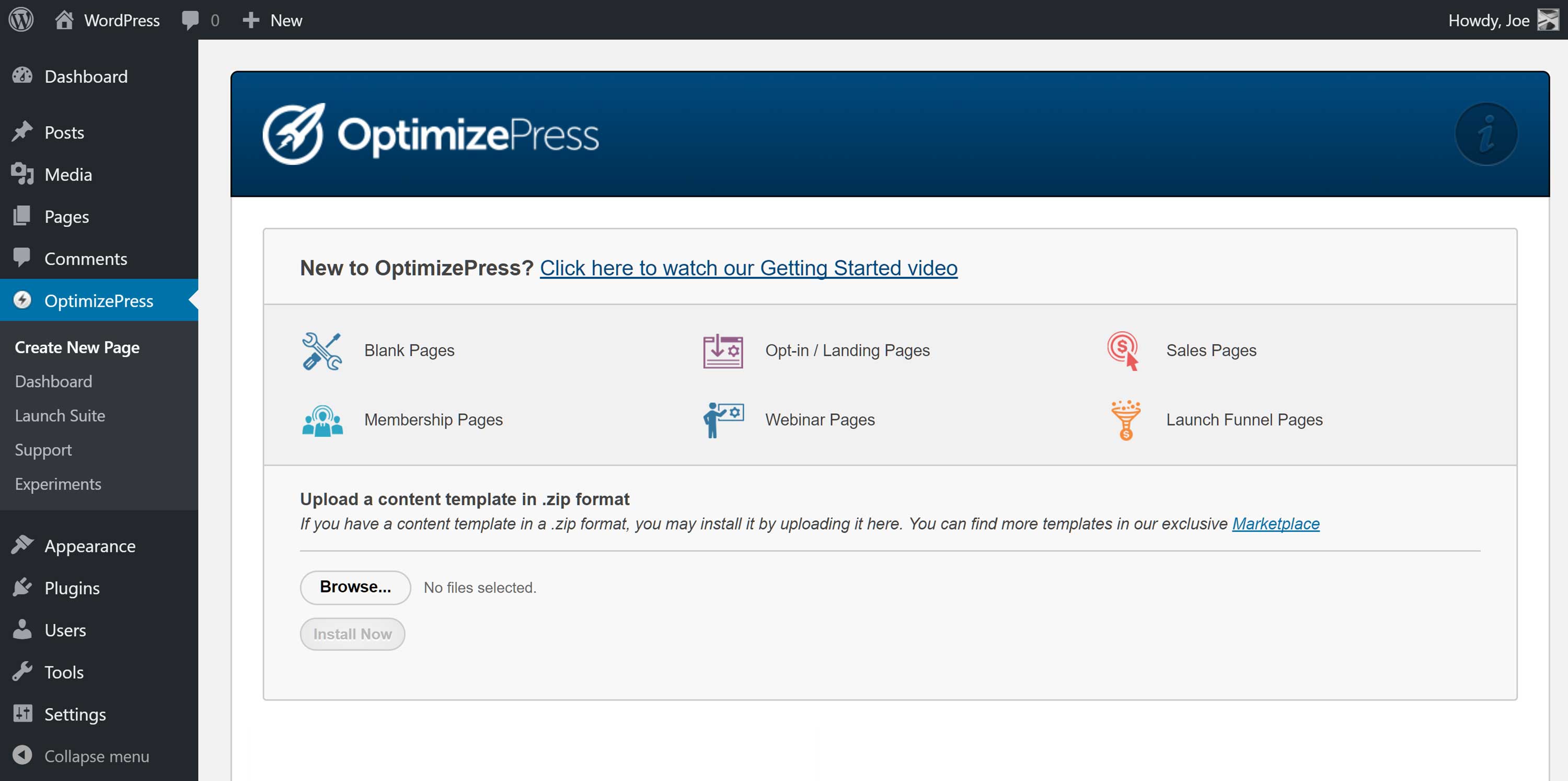Click the Blank Pages wrench and screwdriver icon
This screenshot has width=1568, height=781.
coord(322,351)
